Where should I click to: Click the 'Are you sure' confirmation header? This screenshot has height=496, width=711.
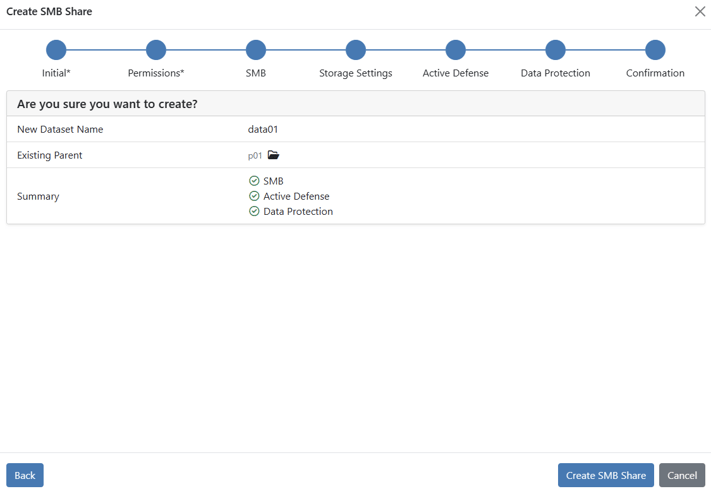click(x=107, y=104)
